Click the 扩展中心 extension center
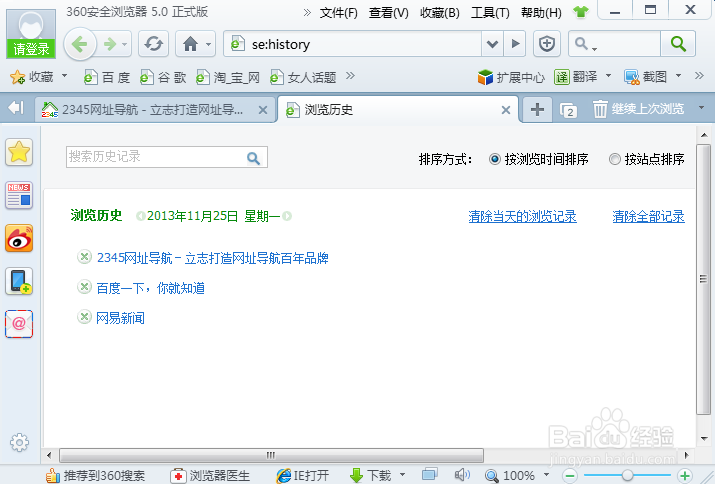 click(x=511, y=77)
